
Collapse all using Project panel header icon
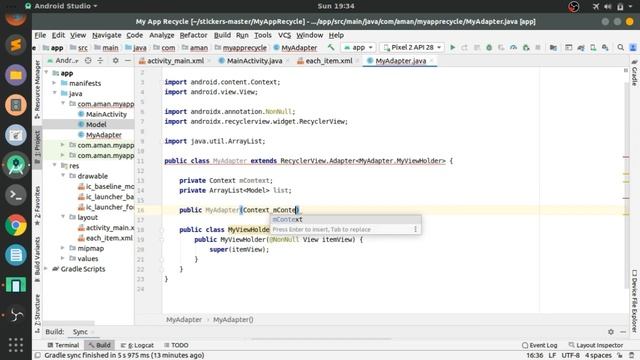point(100,60)
